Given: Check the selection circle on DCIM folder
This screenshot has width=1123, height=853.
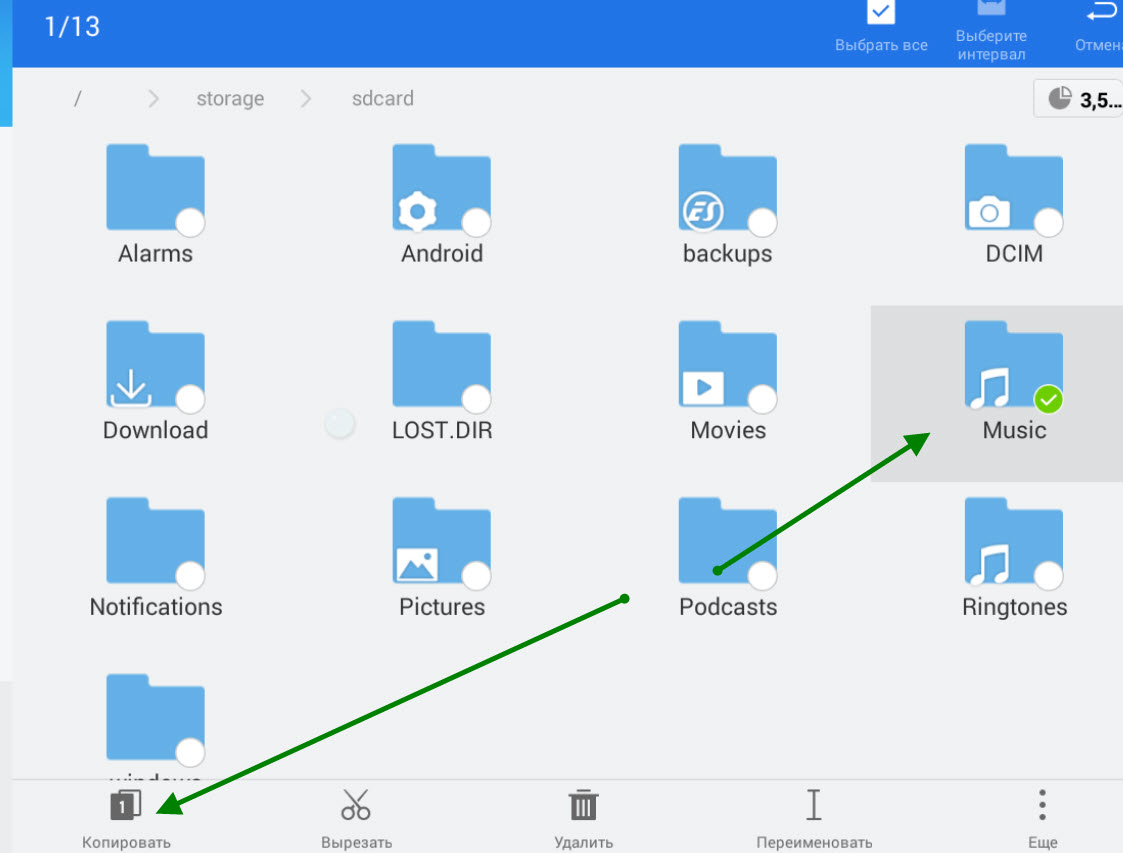Looking at the screenshot, I should coord(1048,223).
